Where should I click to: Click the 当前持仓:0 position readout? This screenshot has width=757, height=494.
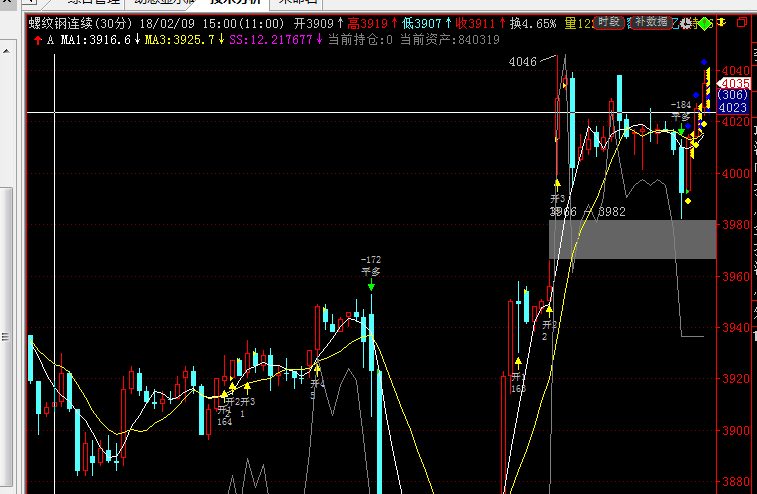[360, 40]
